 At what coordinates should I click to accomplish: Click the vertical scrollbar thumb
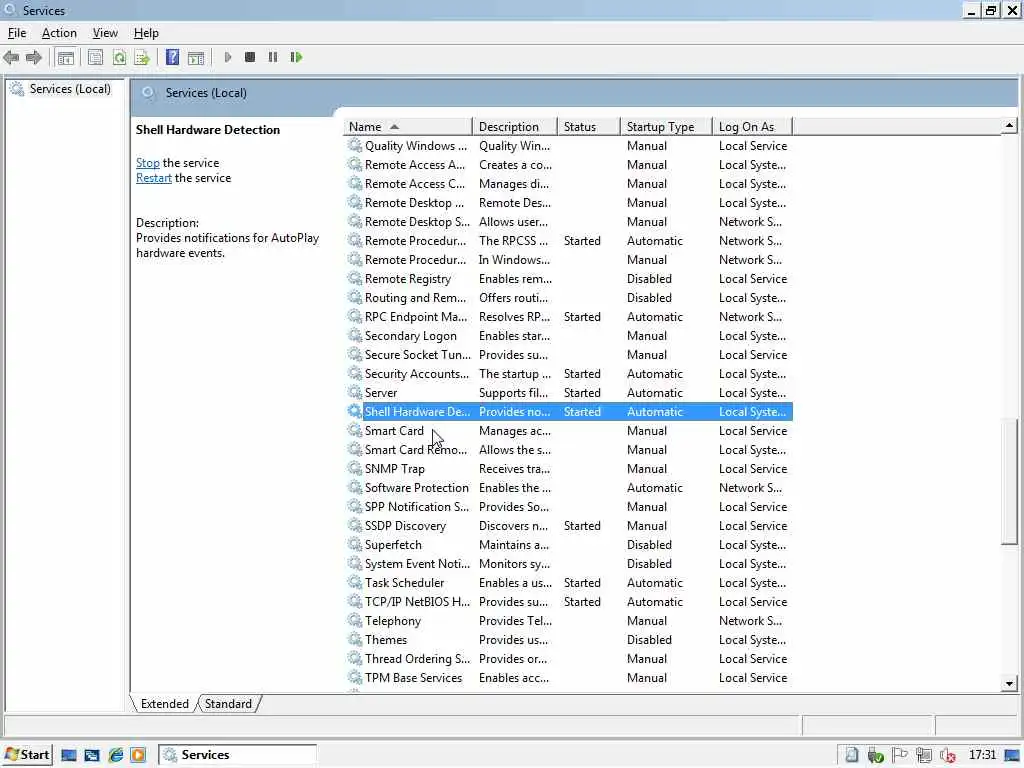coord(1009,480)
